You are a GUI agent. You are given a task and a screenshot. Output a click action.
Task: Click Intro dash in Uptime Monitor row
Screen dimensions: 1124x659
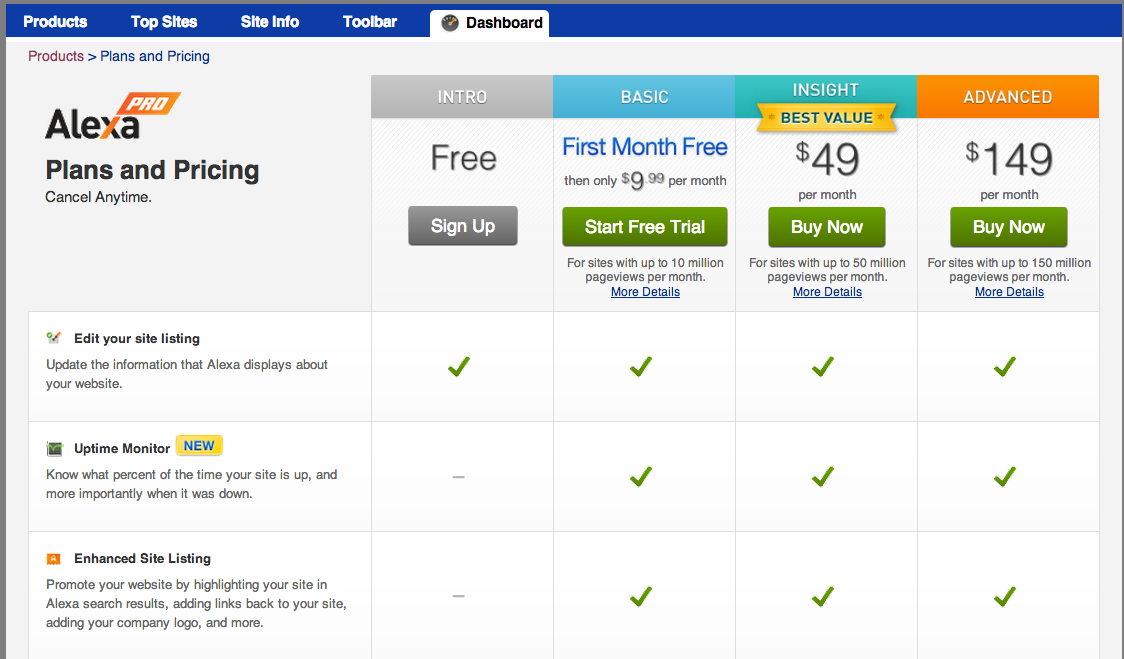click(x=459, y=477)
